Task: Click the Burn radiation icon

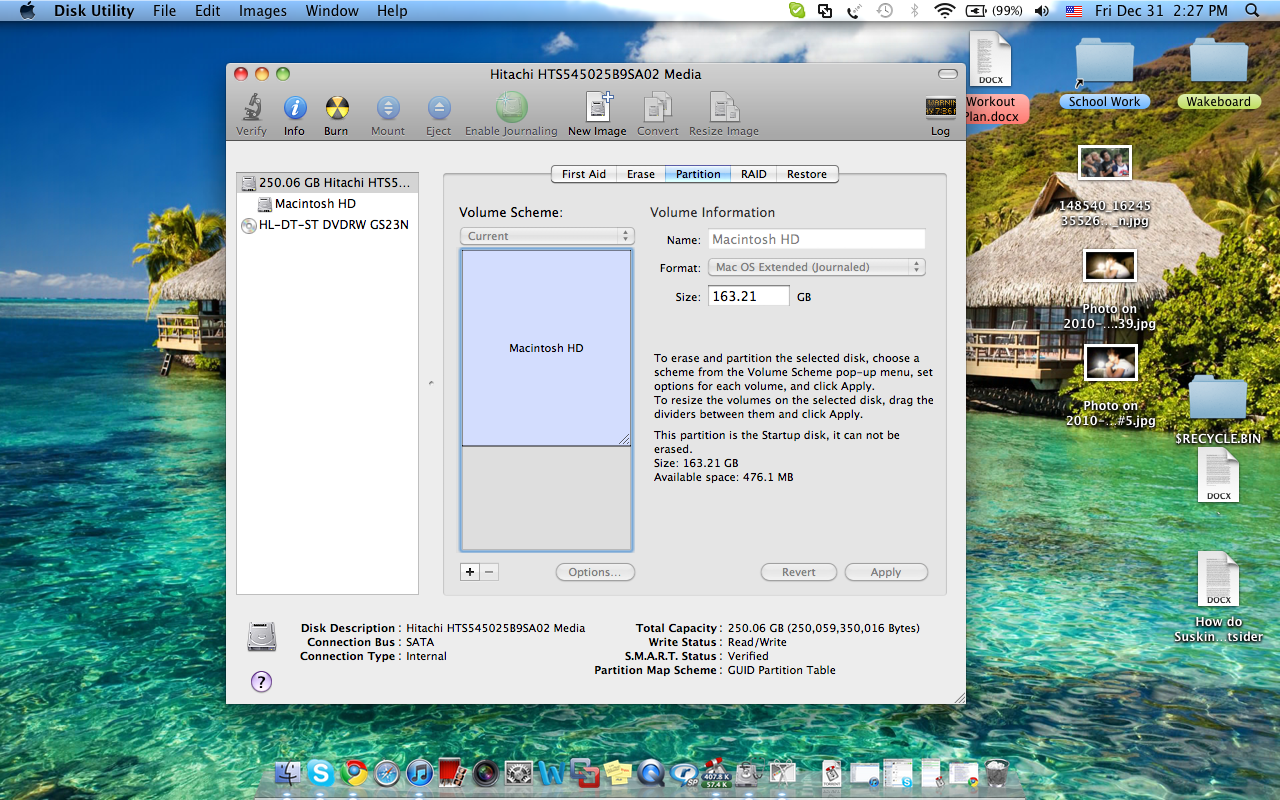Action: 337,108
